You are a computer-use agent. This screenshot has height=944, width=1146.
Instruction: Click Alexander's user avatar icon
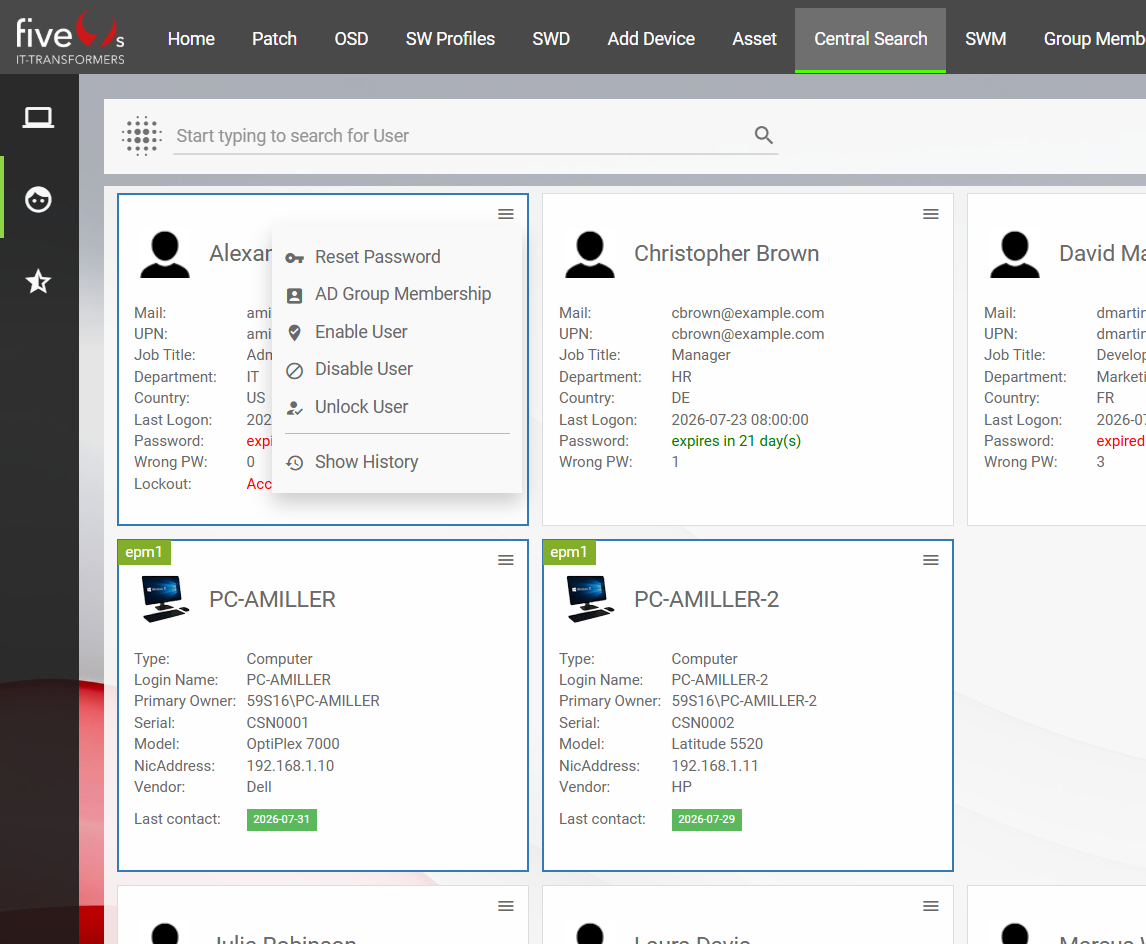165,254
